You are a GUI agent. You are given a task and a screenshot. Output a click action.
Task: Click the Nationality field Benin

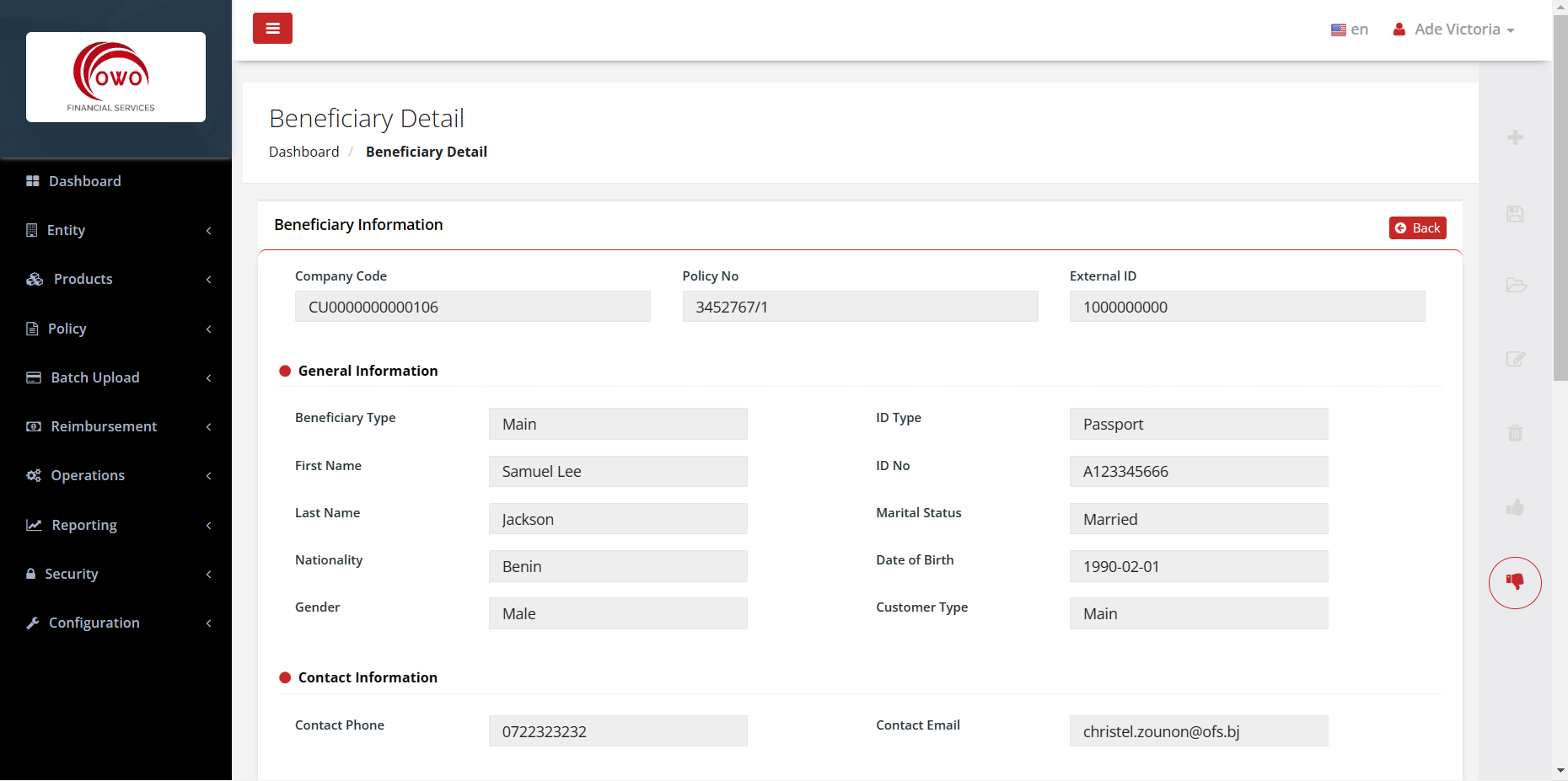[618, 566]
